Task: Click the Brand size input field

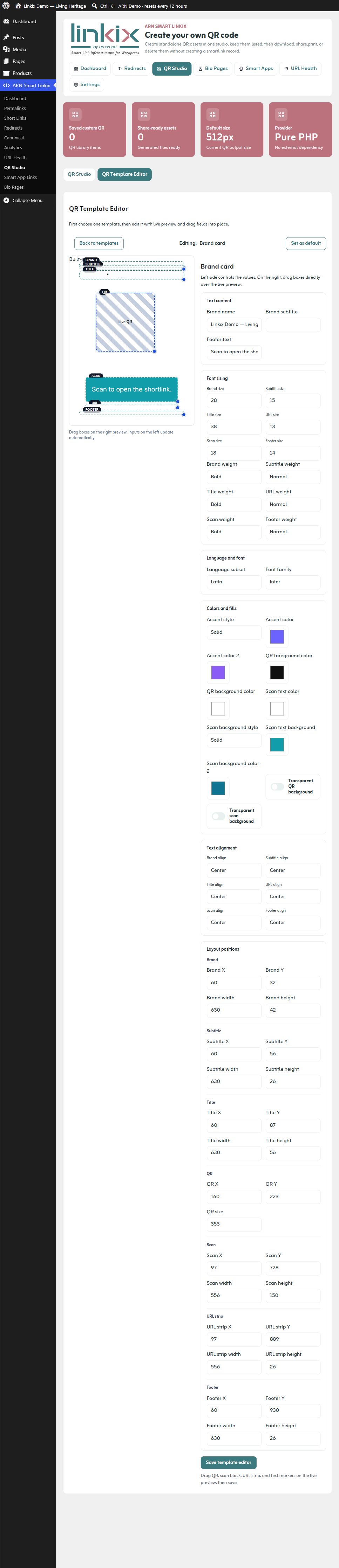Action: pos(233,401)
